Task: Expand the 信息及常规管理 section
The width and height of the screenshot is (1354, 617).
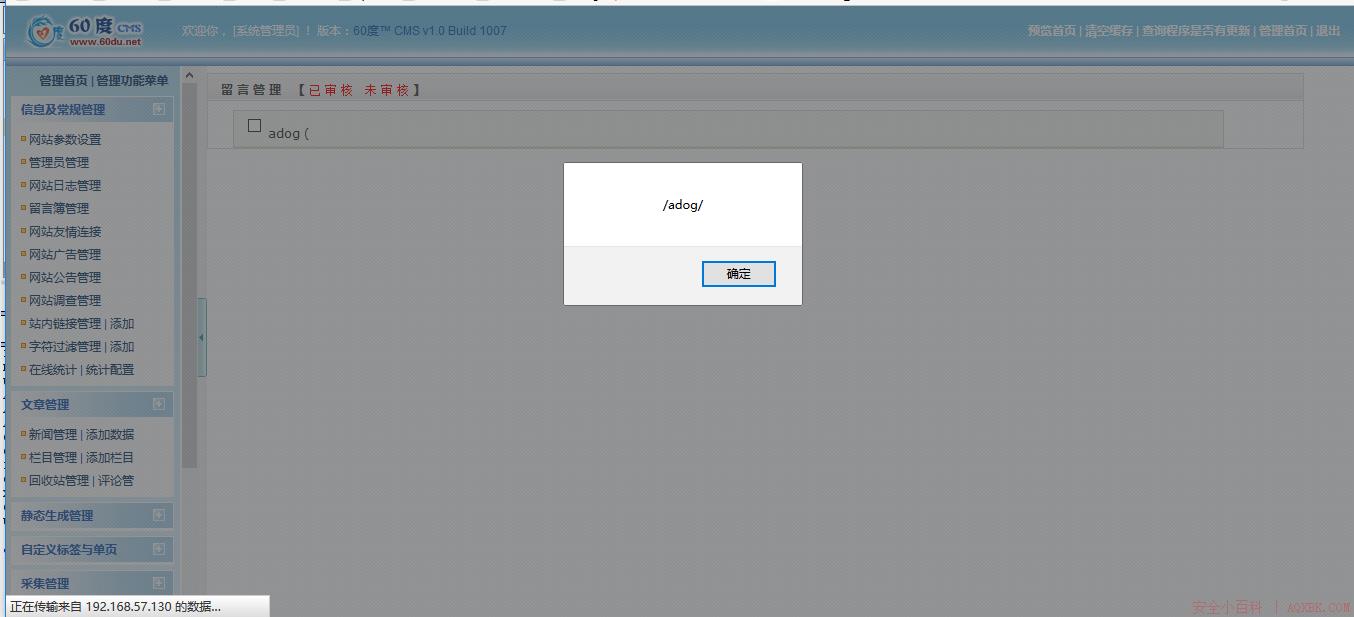Action: click(158, 109)
